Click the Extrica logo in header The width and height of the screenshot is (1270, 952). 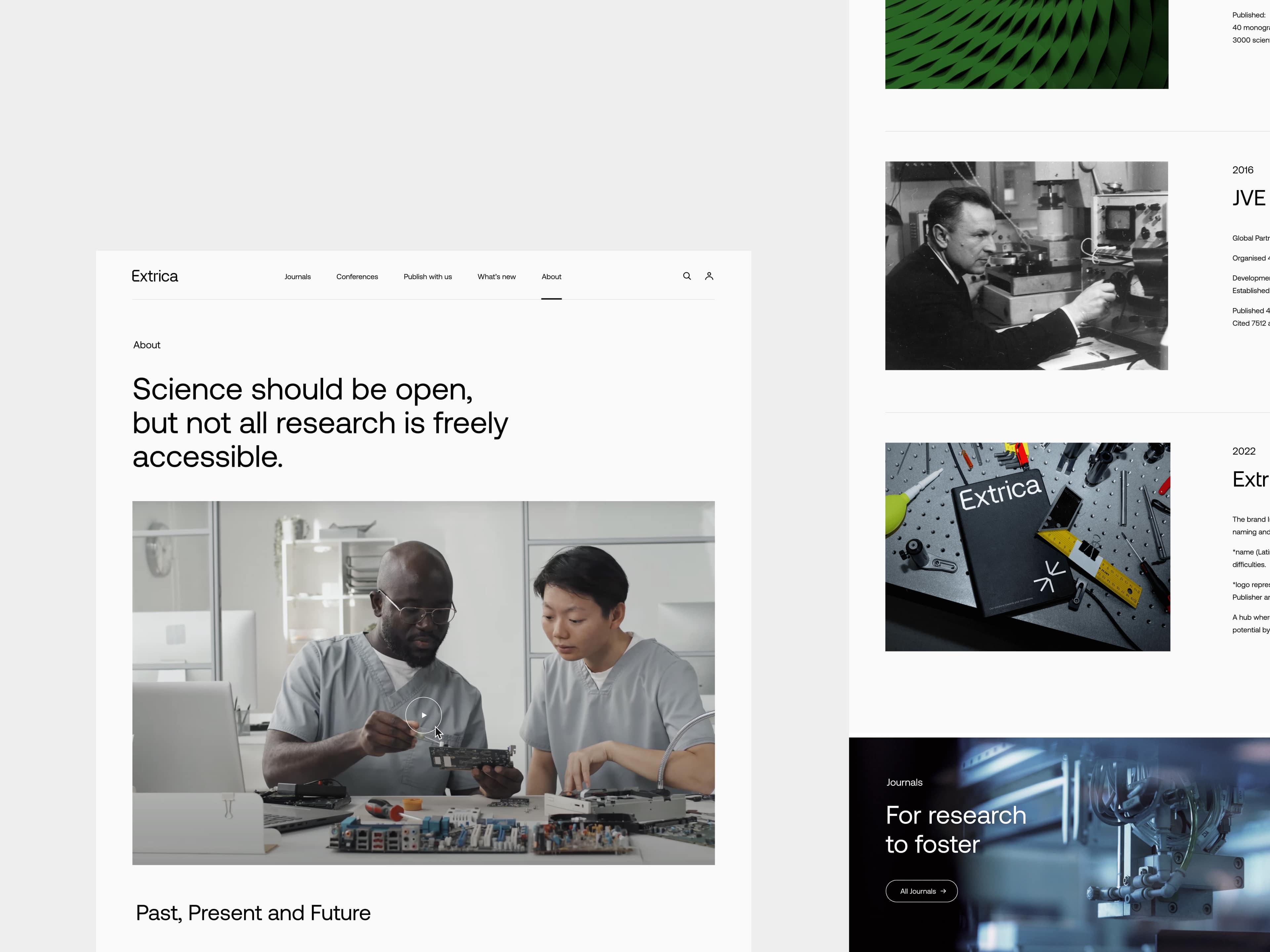155,277
